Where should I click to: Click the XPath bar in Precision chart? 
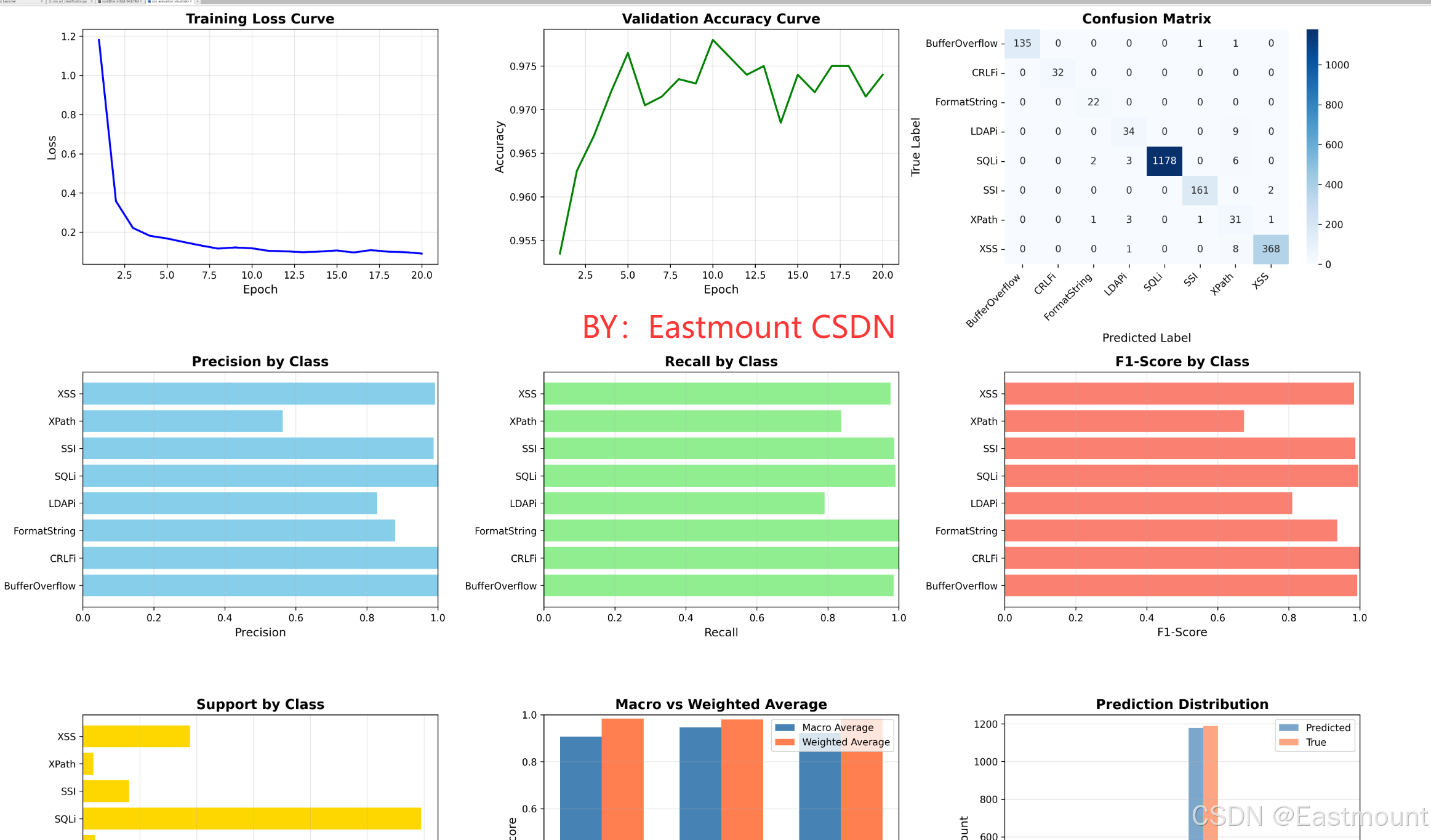[183, 421]
